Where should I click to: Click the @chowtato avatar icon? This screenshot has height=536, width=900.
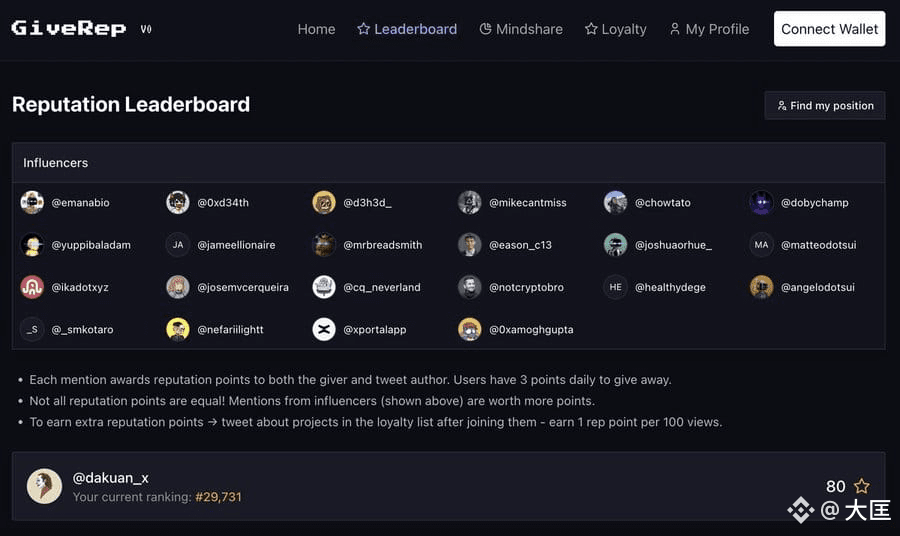616,202
